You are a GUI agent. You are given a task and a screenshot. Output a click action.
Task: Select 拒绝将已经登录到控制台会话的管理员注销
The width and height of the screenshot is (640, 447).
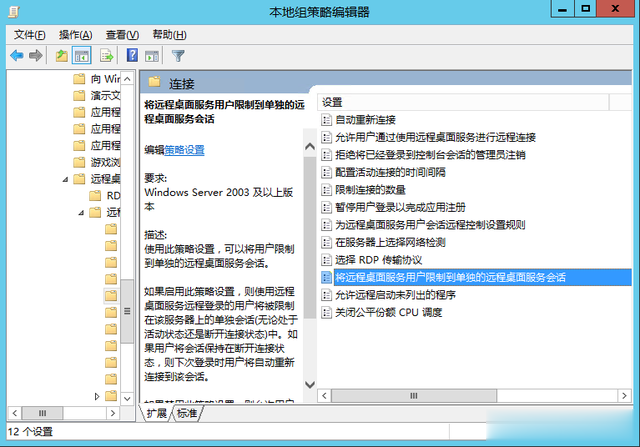pyautogui.click(x=430, y=155)
